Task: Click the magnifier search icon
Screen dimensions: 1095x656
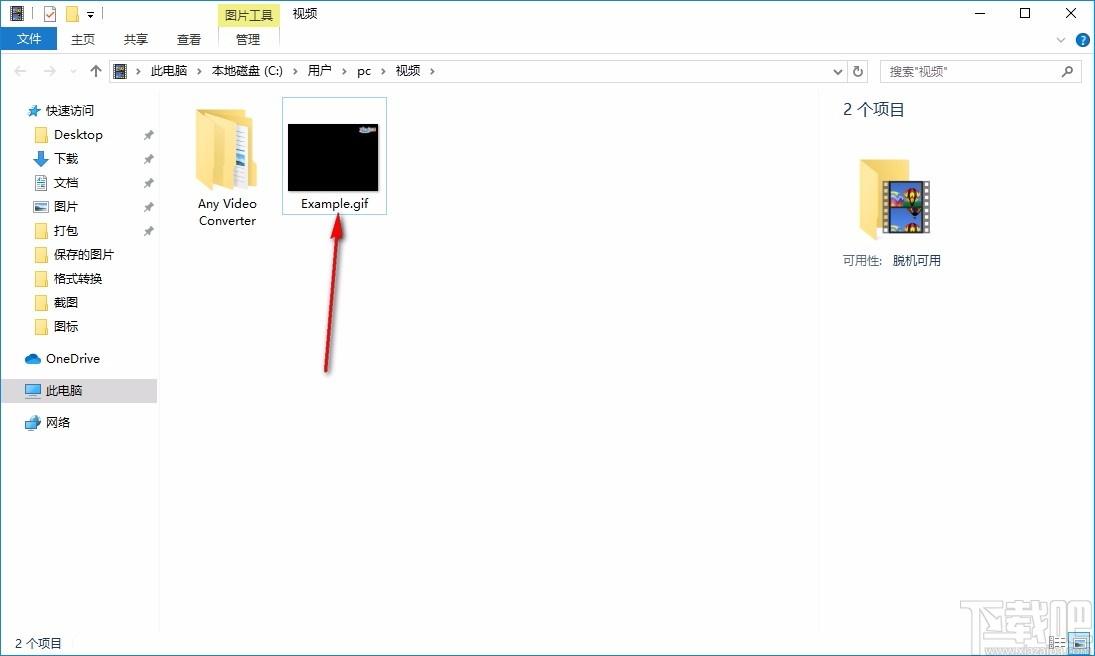Action: (1067, 71)
